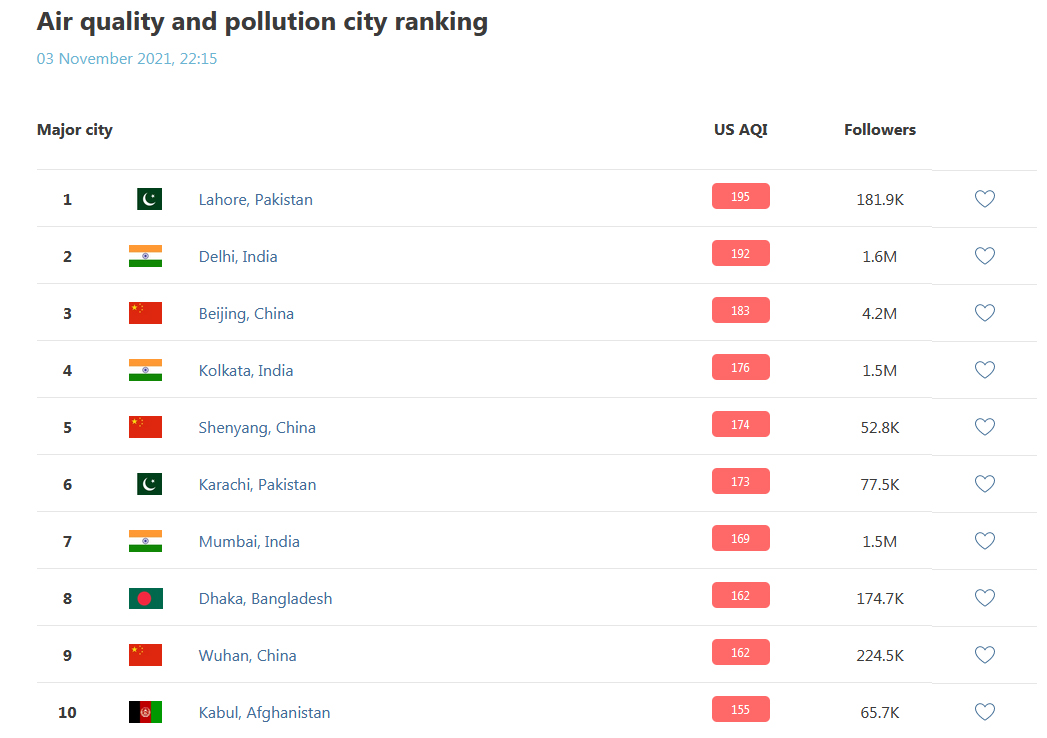
Task: Follow the Shenyang, China link
Action: (257, 427)
